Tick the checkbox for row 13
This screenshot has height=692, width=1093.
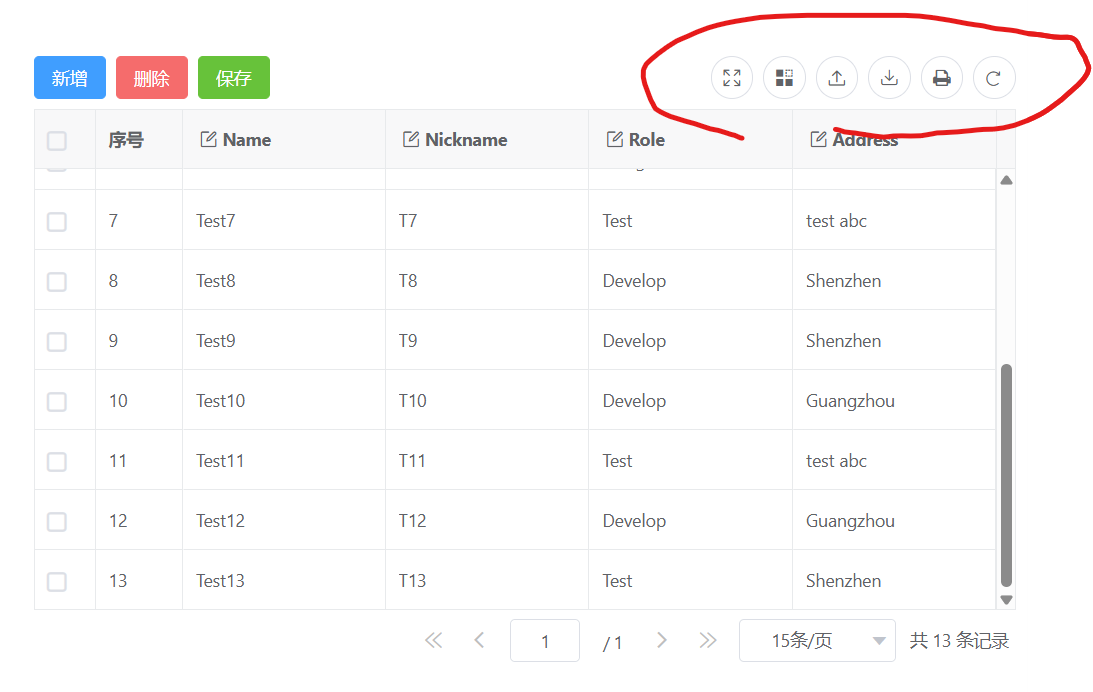57,581
